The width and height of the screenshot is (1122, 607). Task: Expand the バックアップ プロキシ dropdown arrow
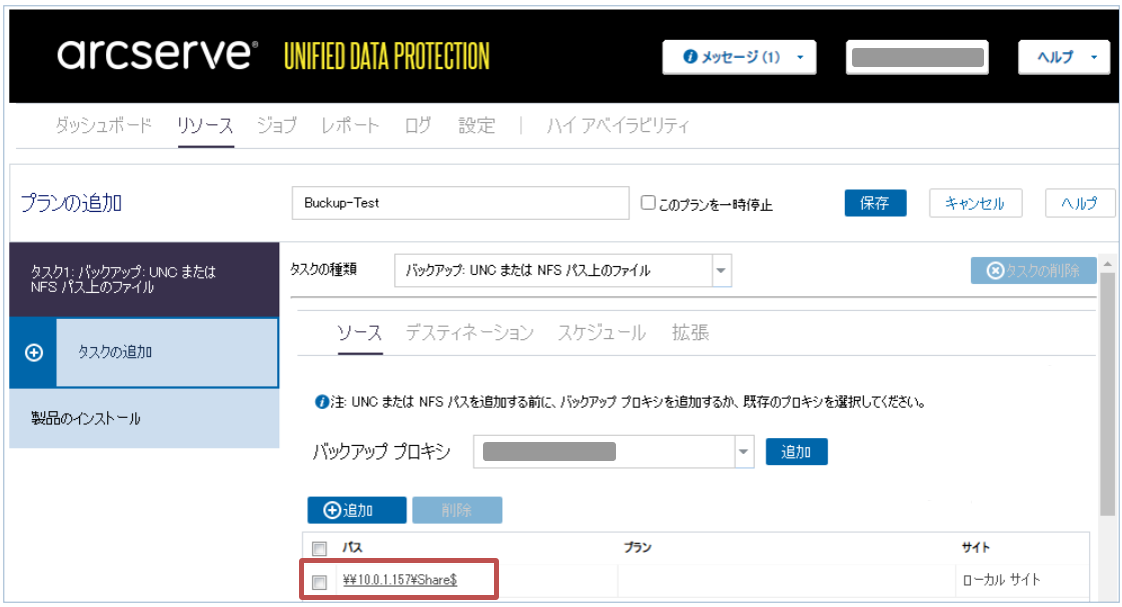coord(744,452)
